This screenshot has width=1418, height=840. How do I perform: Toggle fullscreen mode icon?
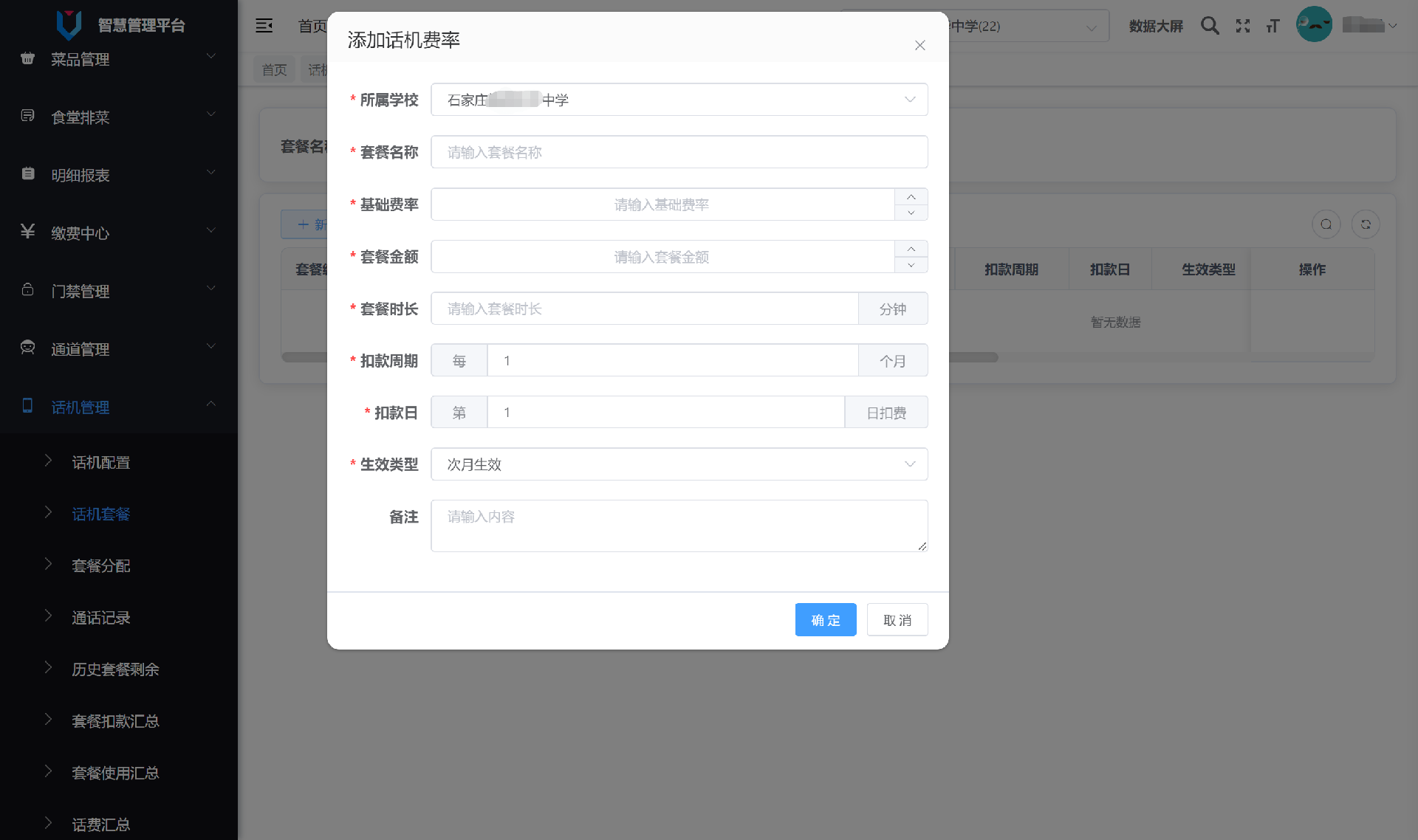(x=1243, y=26)
